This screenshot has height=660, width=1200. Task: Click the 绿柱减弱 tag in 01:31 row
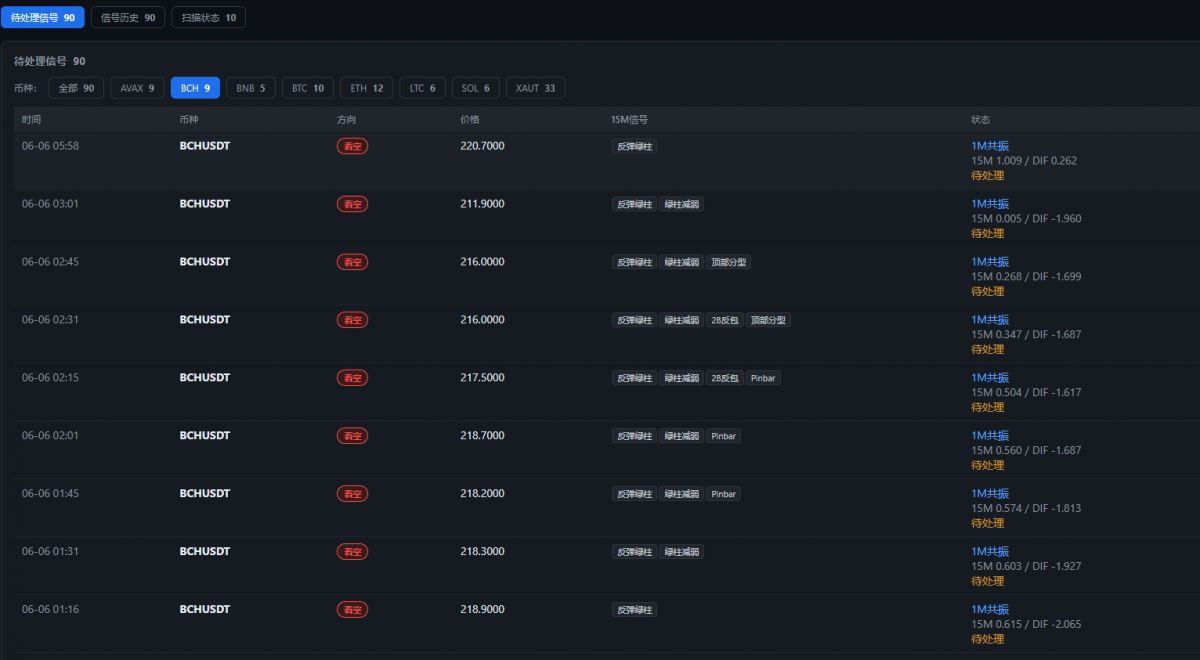click(681, 552)
